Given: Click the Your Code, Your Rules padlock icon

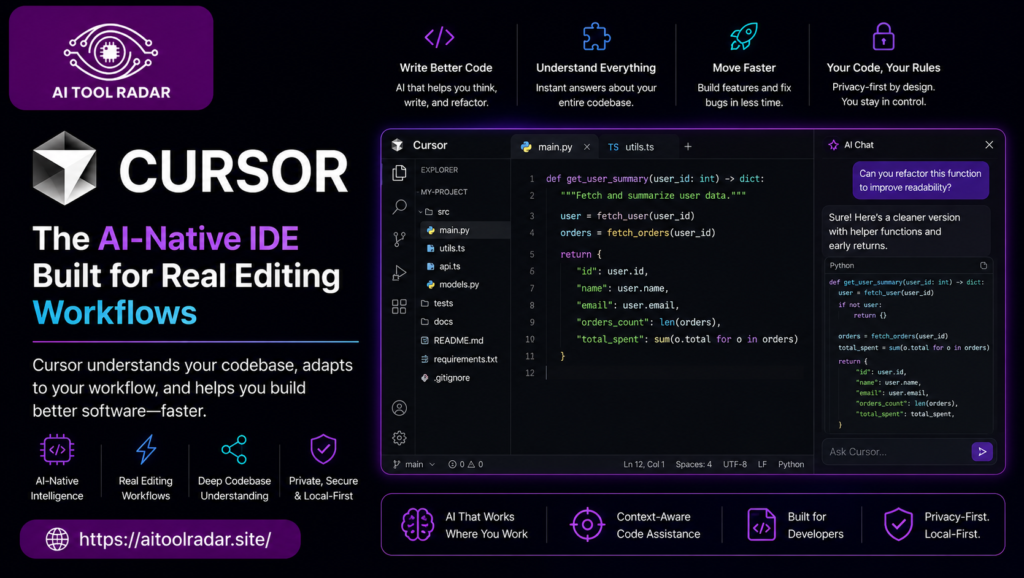Looking at the screenshot, I should [x=883, y=37].
